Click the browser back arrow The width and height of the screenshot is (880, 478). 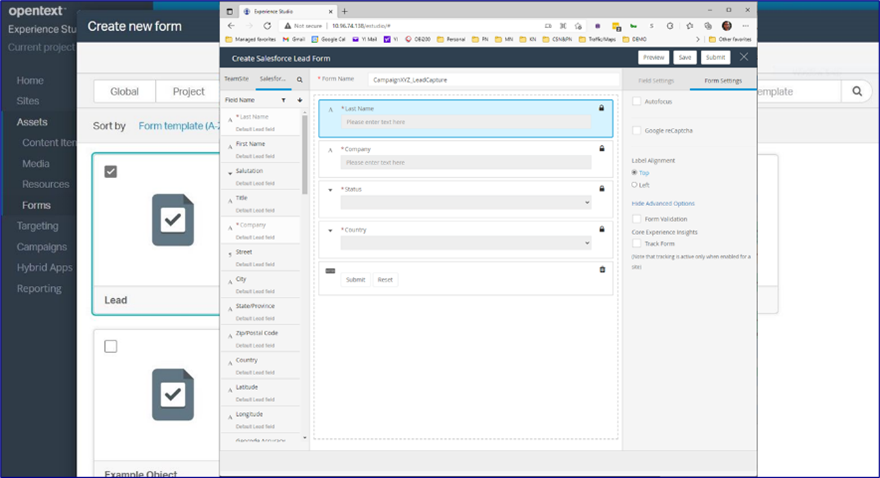point(231,26)
